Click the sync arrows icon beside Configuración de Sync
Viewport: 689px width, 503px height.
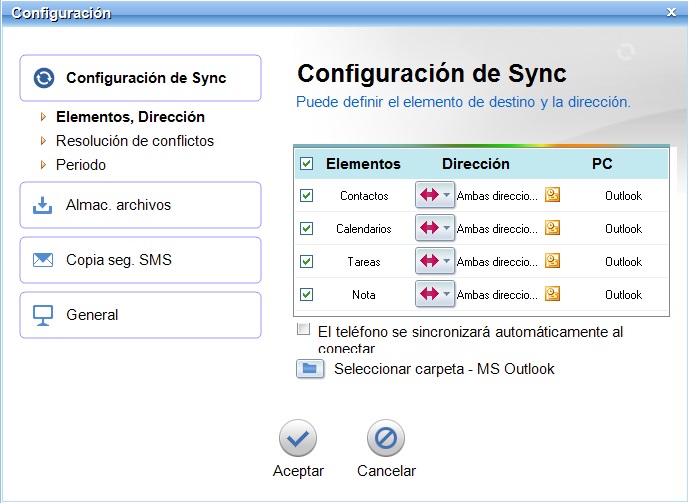pyautogui.click(x=44, y=78)
